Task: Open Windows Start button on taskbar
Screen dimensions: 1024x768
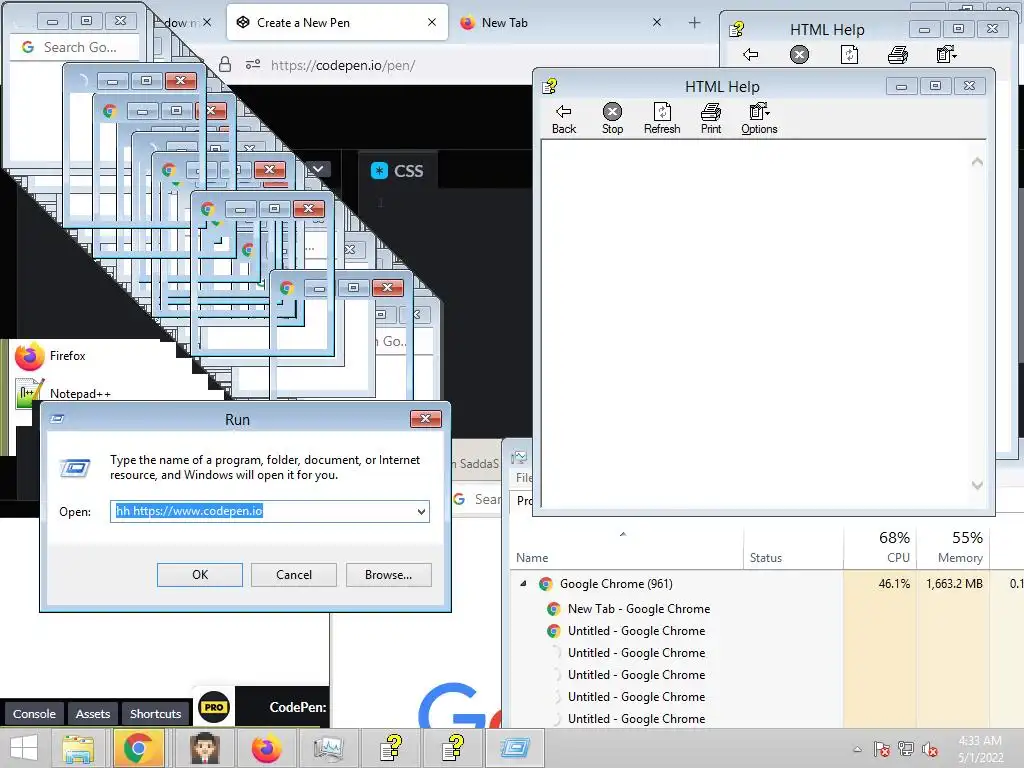Action: click(x=24, y=748)
